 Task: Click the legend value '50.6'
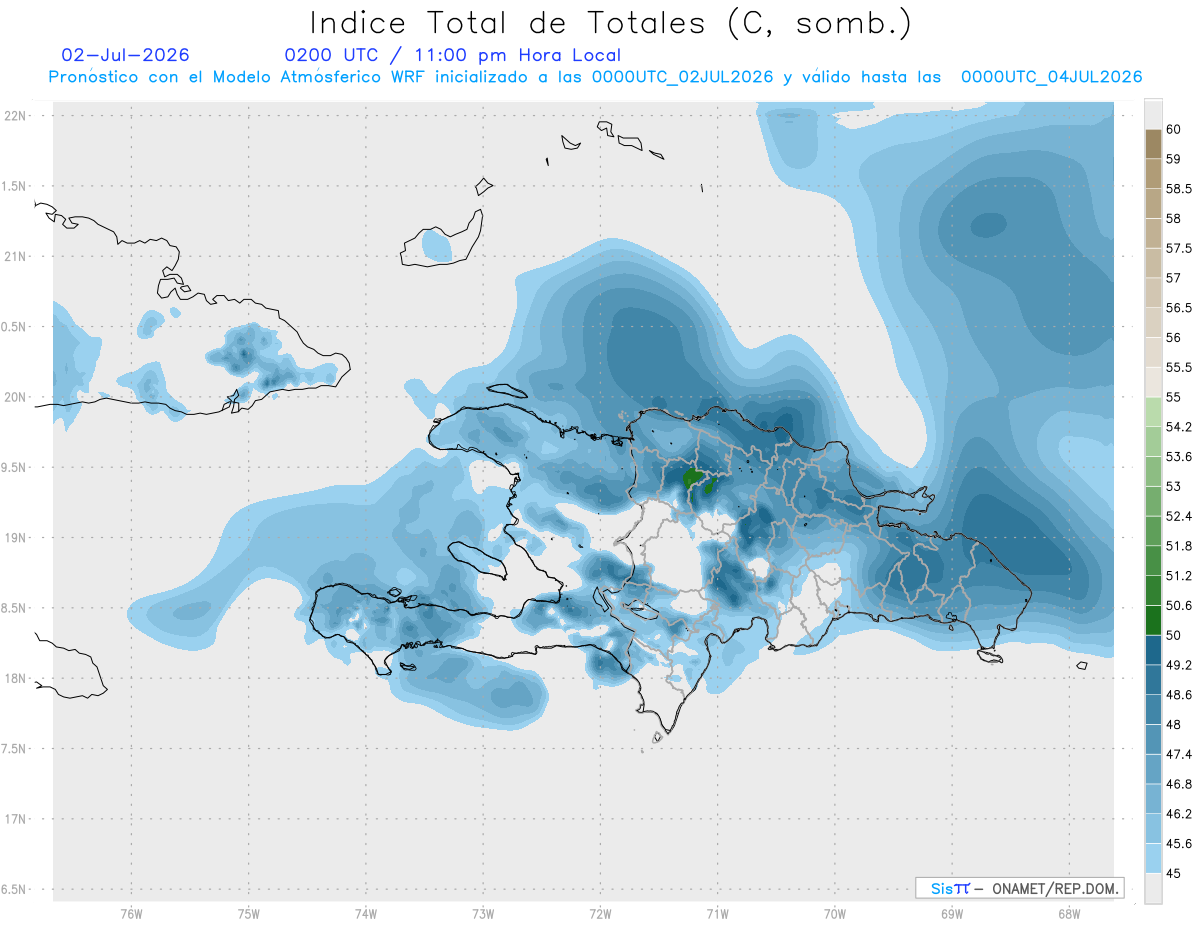pos(1178,606)
